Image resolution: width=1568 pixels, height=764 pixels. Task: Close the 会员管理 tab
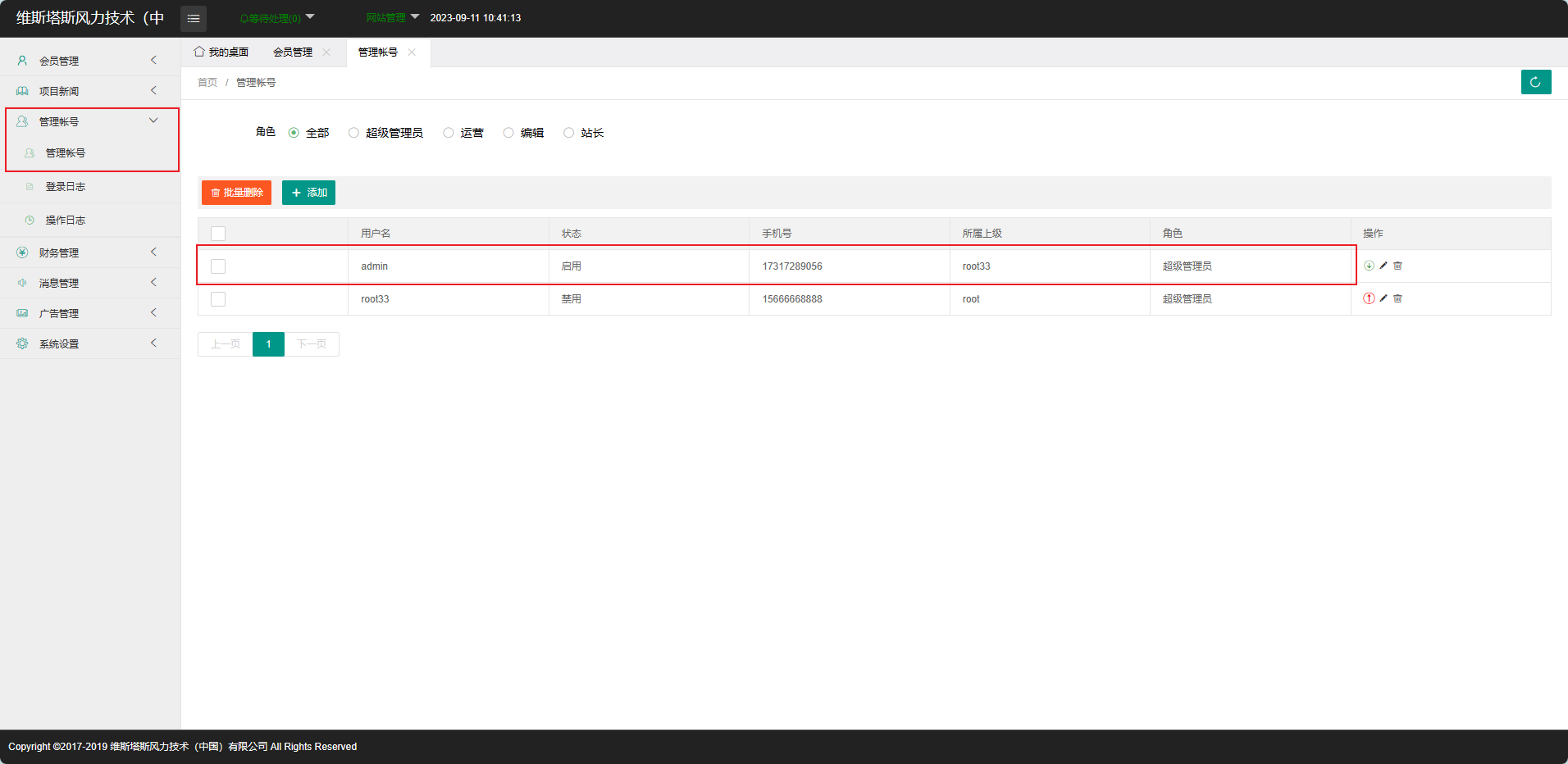click(326, 52)
